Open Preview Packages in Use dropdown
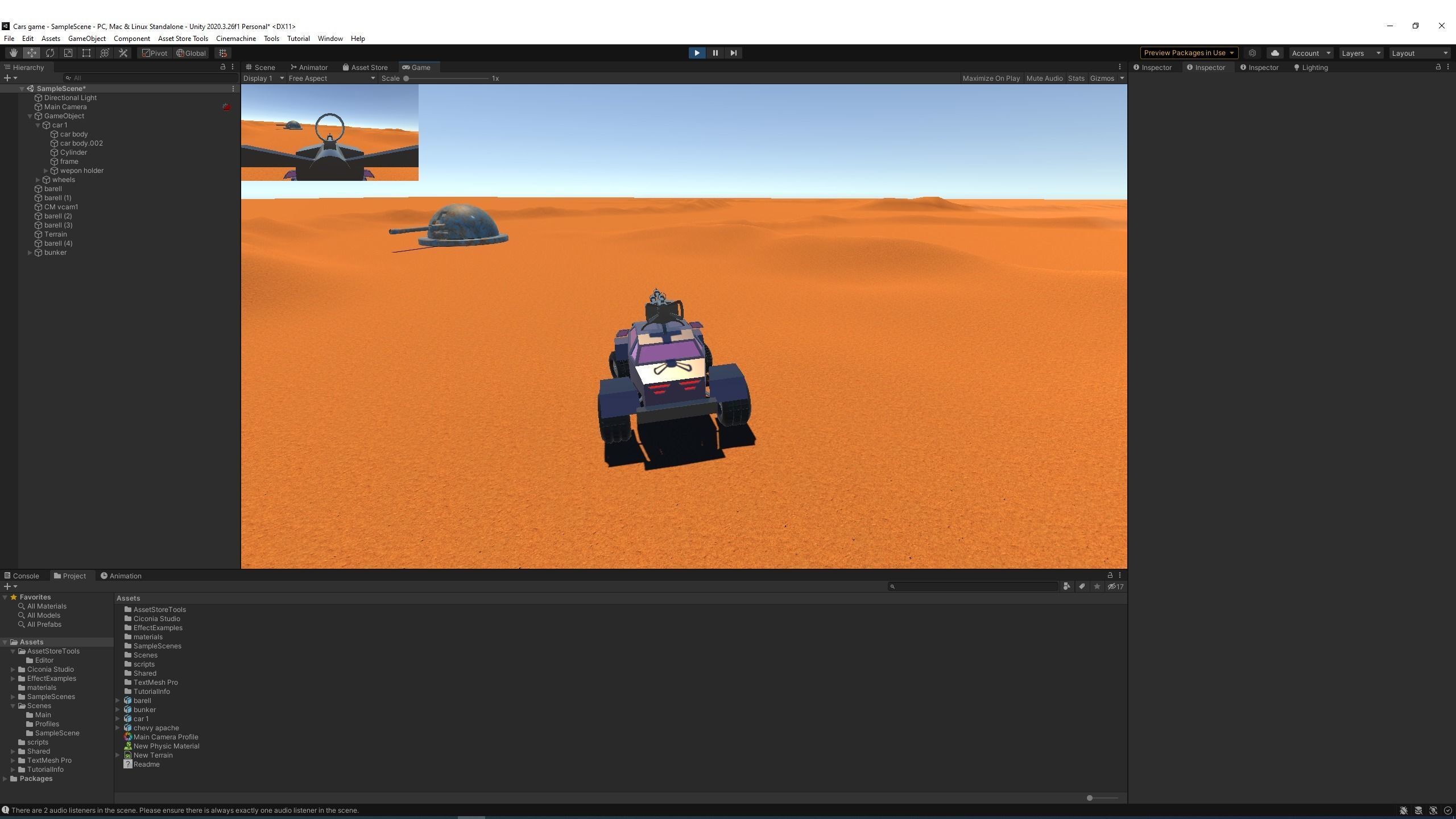1456x819 pixels. pos(1189,53)
